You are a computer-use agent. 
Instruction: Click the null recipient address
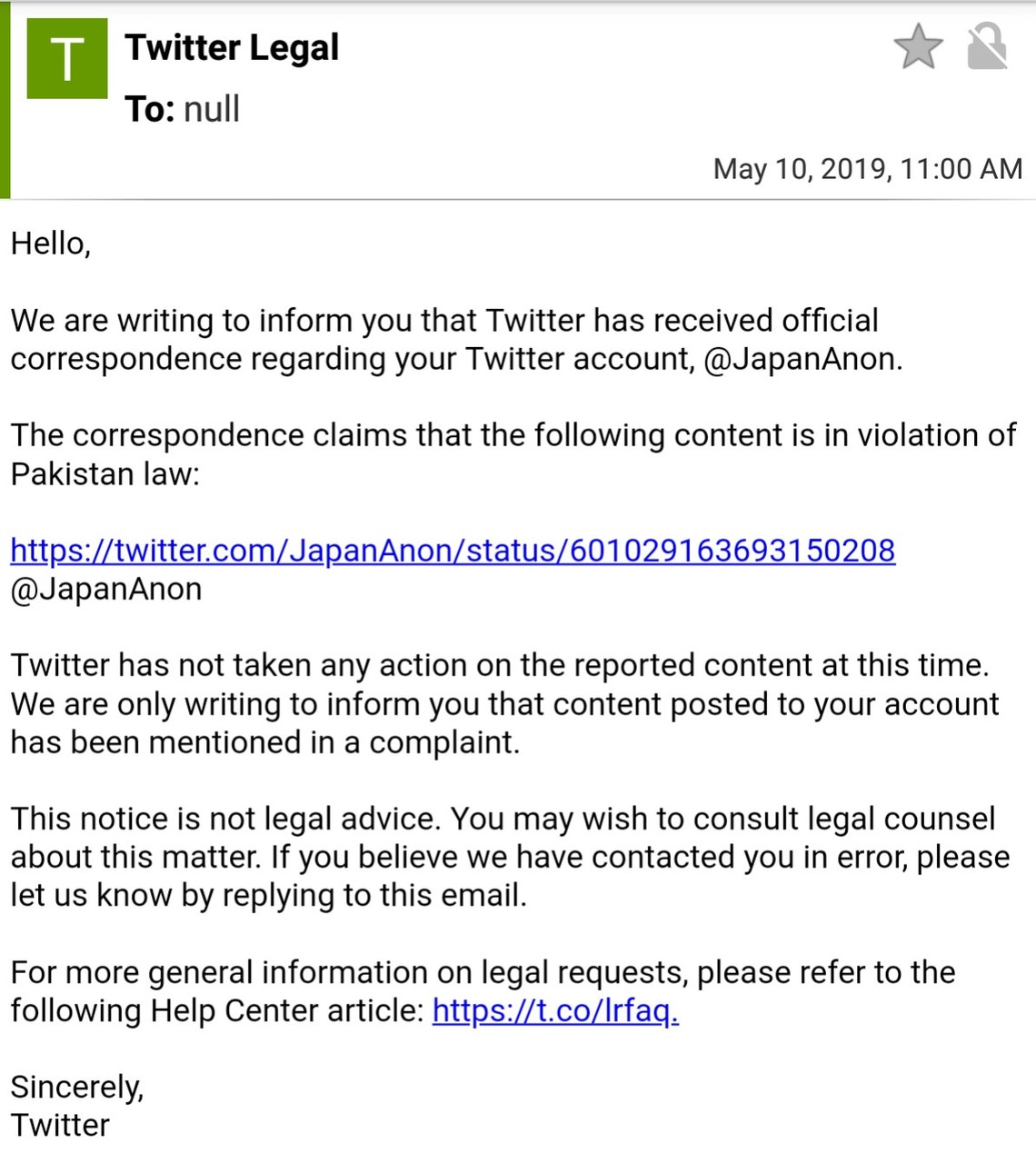click(212, 109)
